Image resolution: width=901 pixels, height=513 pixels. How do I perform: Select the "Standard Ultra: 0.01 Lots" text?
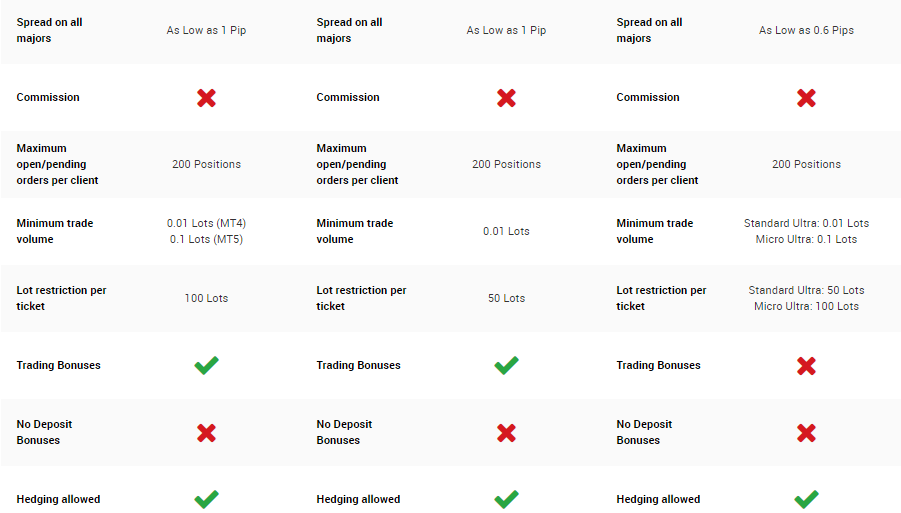(x=806, y=223)
